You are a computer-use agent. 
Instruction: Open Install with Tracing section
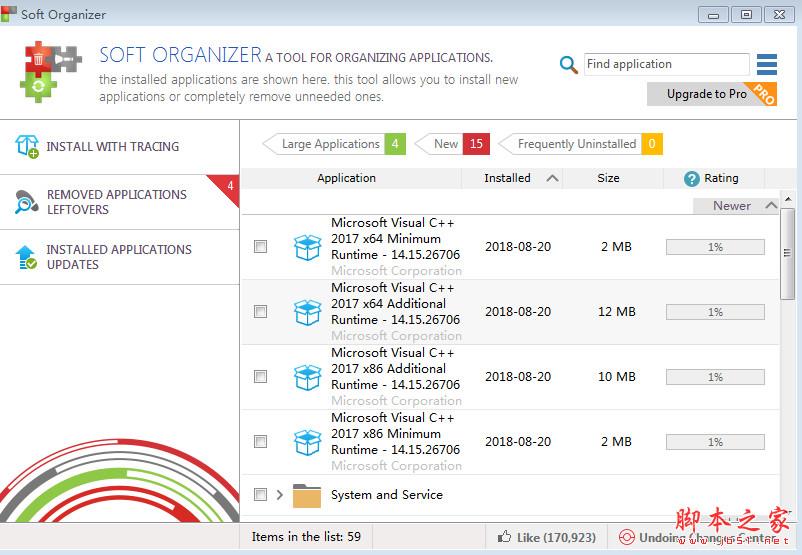pos(120,147)
